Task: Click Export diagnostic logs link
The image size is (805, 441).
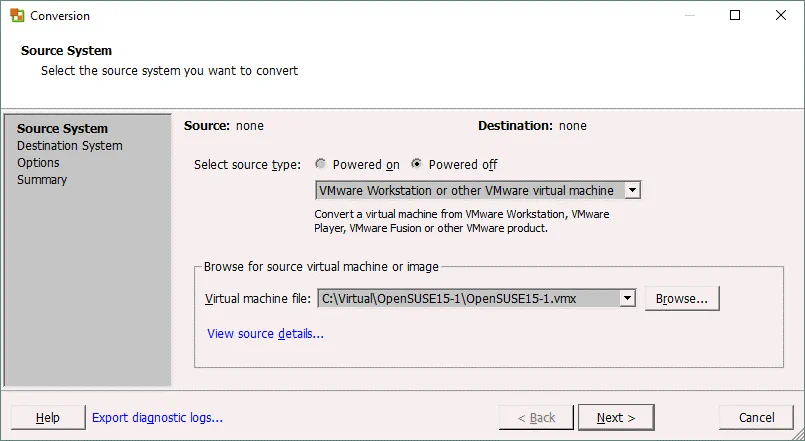Action: point(157,418)
